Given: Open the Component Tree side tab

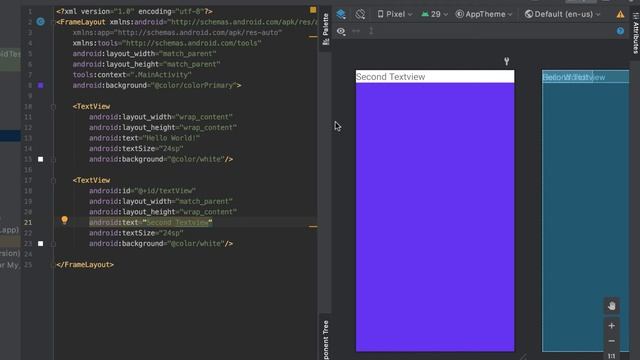Looking at the screenshot, I should click(x=325, y=339).
